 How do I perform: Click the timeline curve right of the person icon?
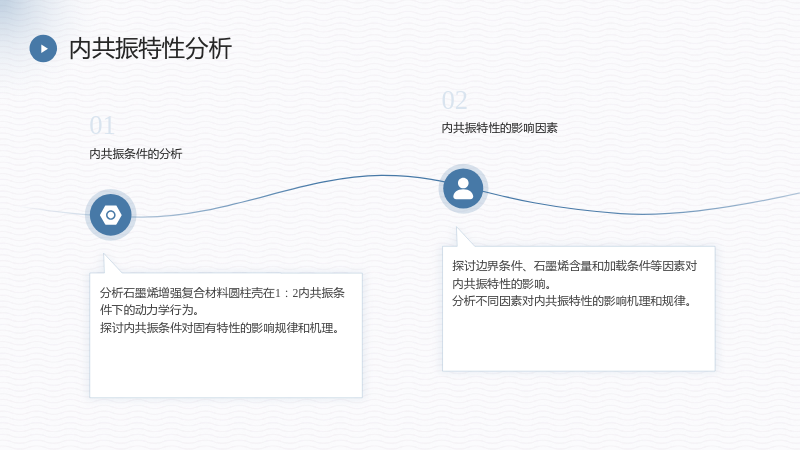[638, 213]
